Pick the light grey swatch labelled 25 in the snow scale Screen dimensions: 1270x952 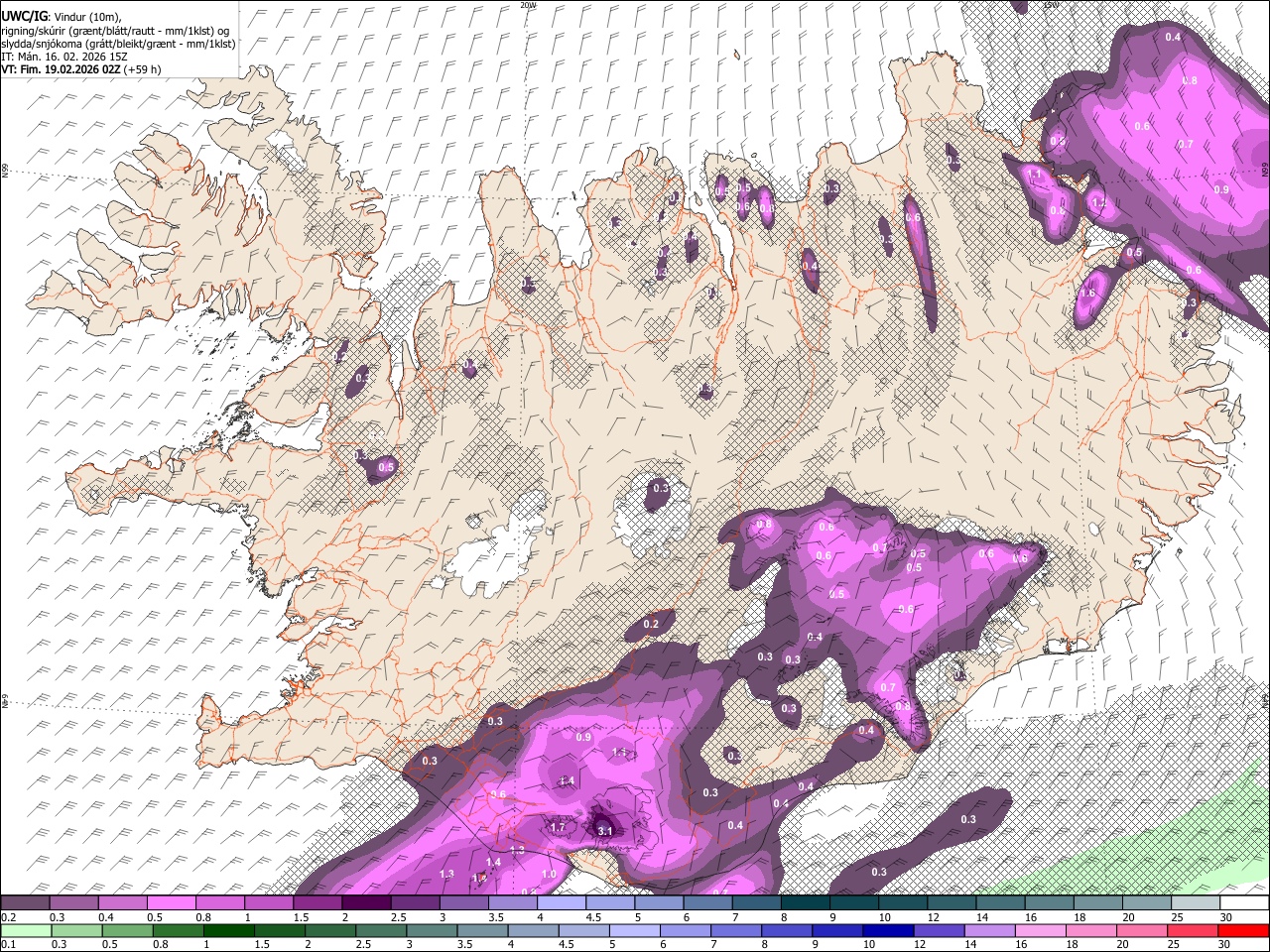point(1197,902)
